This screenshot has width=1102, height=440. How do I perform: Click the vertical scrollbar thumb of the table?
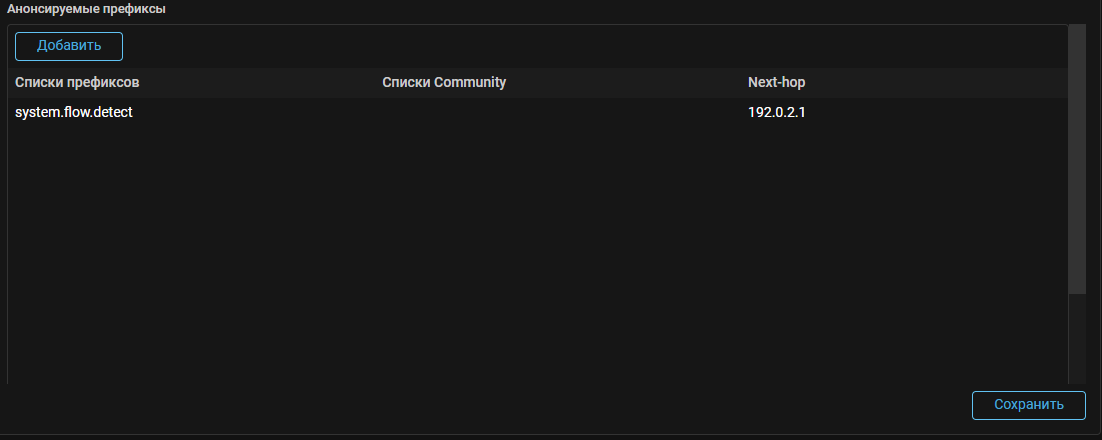[x=1077, y=160]
